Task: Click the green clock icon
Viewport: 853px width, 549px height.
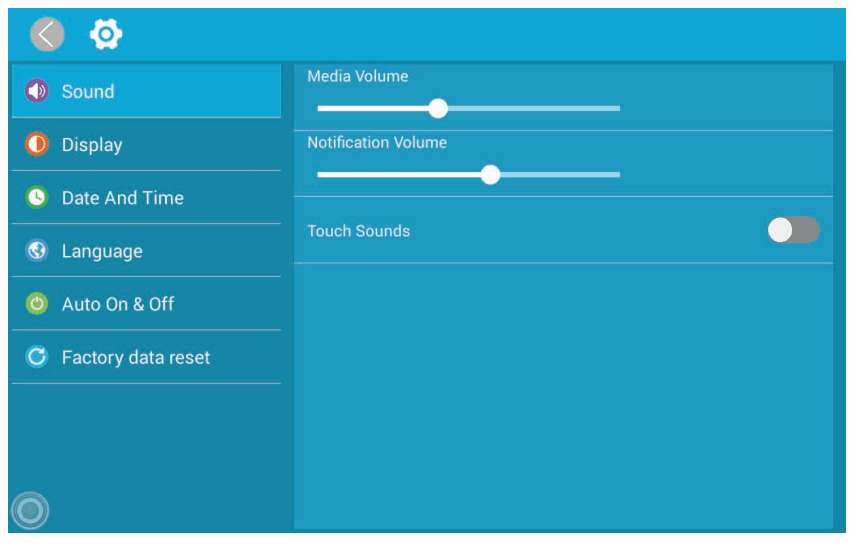Action: 37,197
